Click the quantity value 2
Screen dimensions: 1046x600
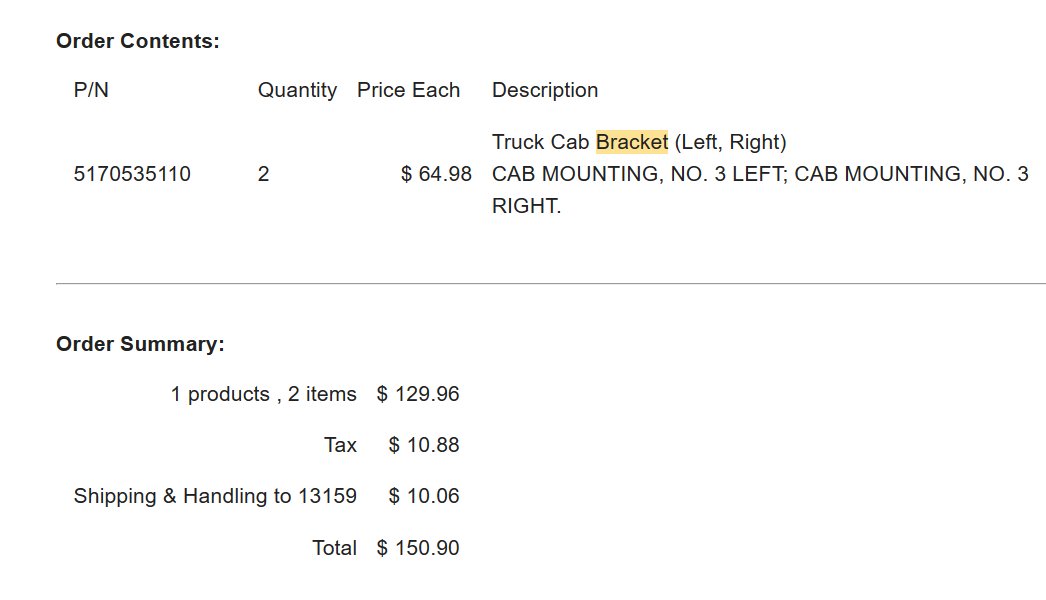(x=264, y=174)
